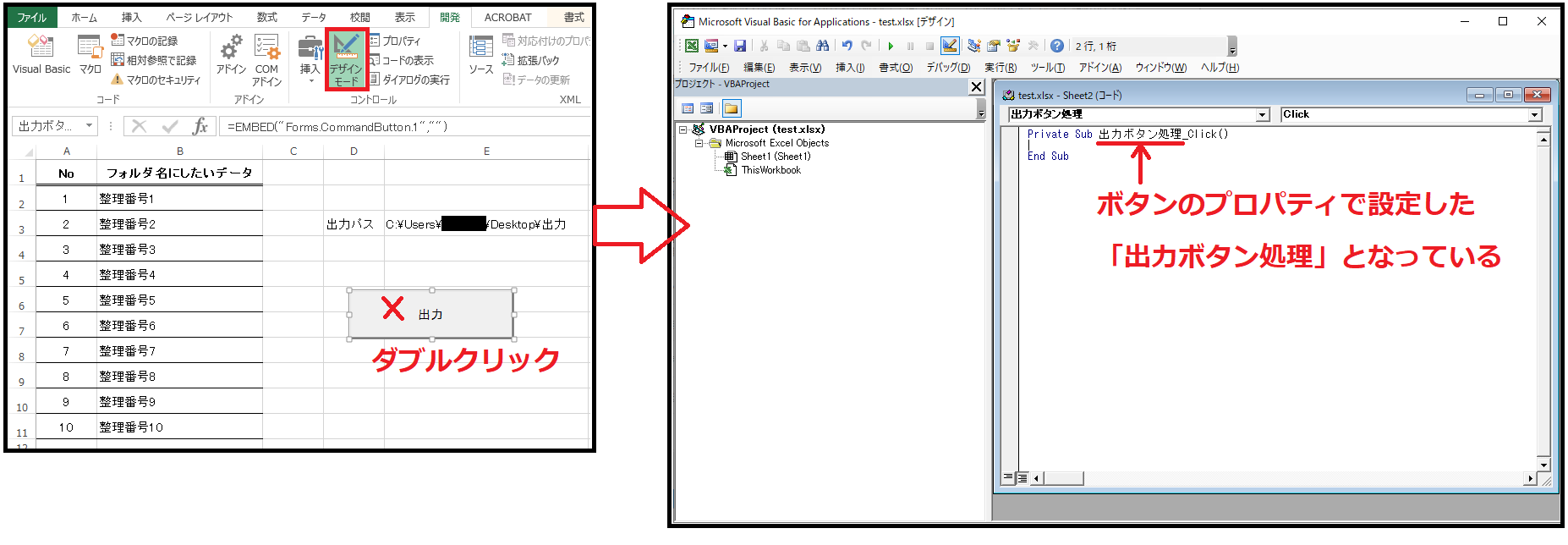Open the アドイン add-ins gear icon

point(231,55)
